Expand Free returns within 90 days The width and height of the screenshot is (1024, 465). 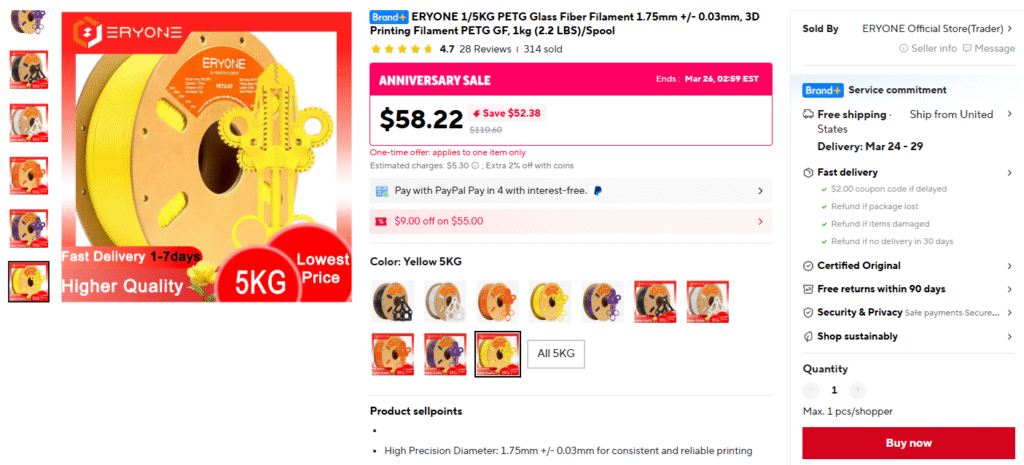1009,289
